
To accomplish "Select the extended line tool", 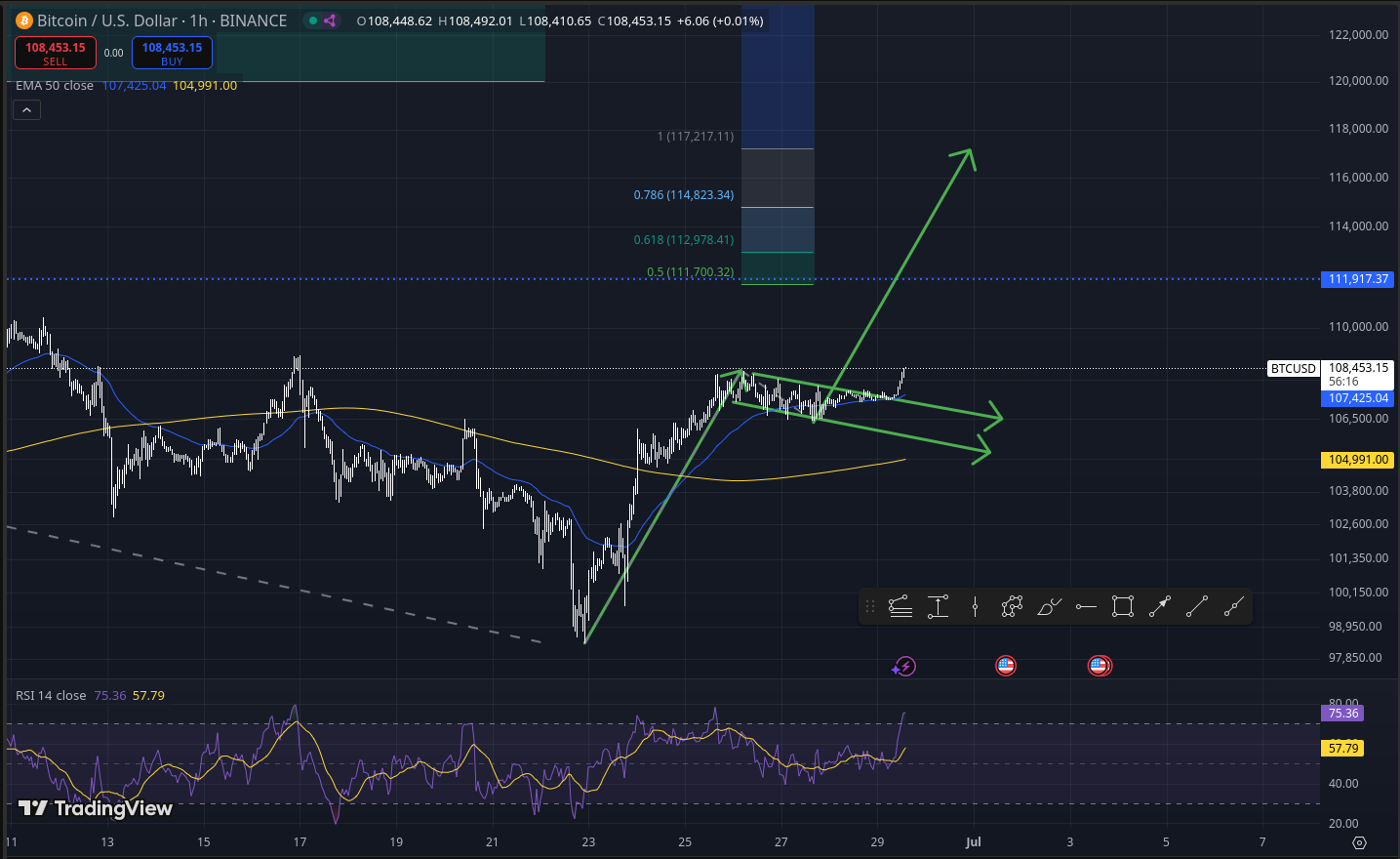I will click(1234, 607).
